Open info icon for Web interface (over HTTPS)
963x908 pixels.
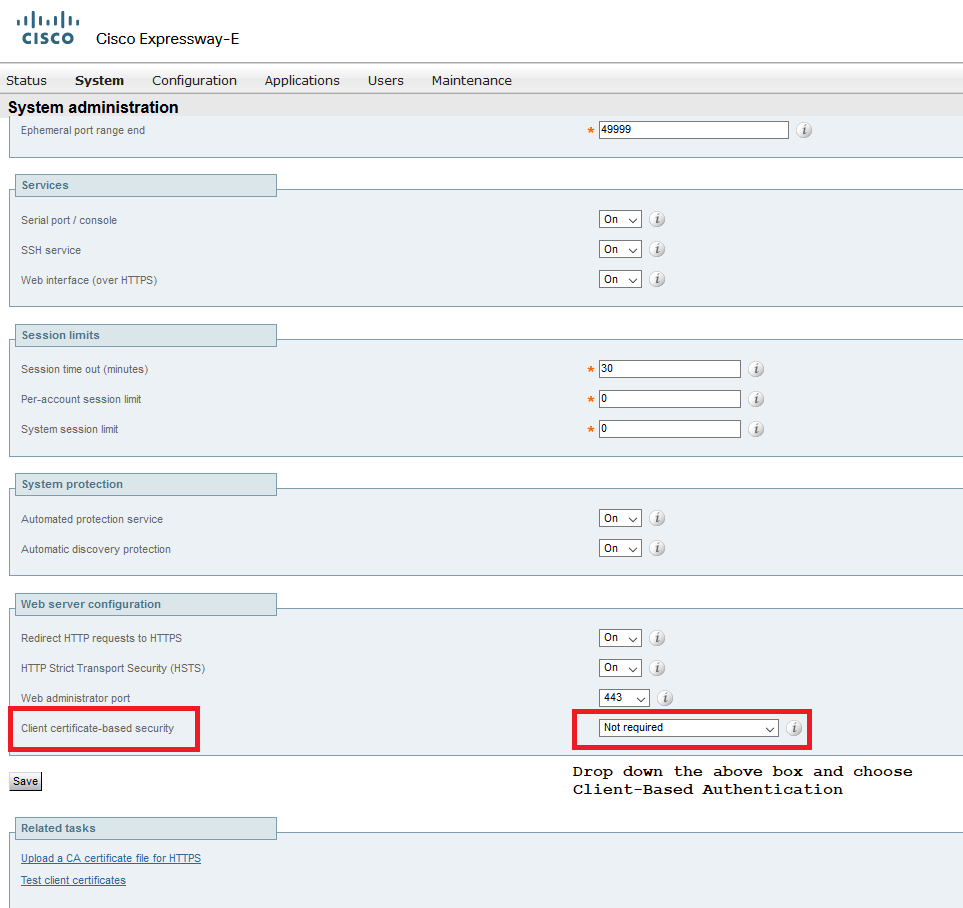pos(657,280)
